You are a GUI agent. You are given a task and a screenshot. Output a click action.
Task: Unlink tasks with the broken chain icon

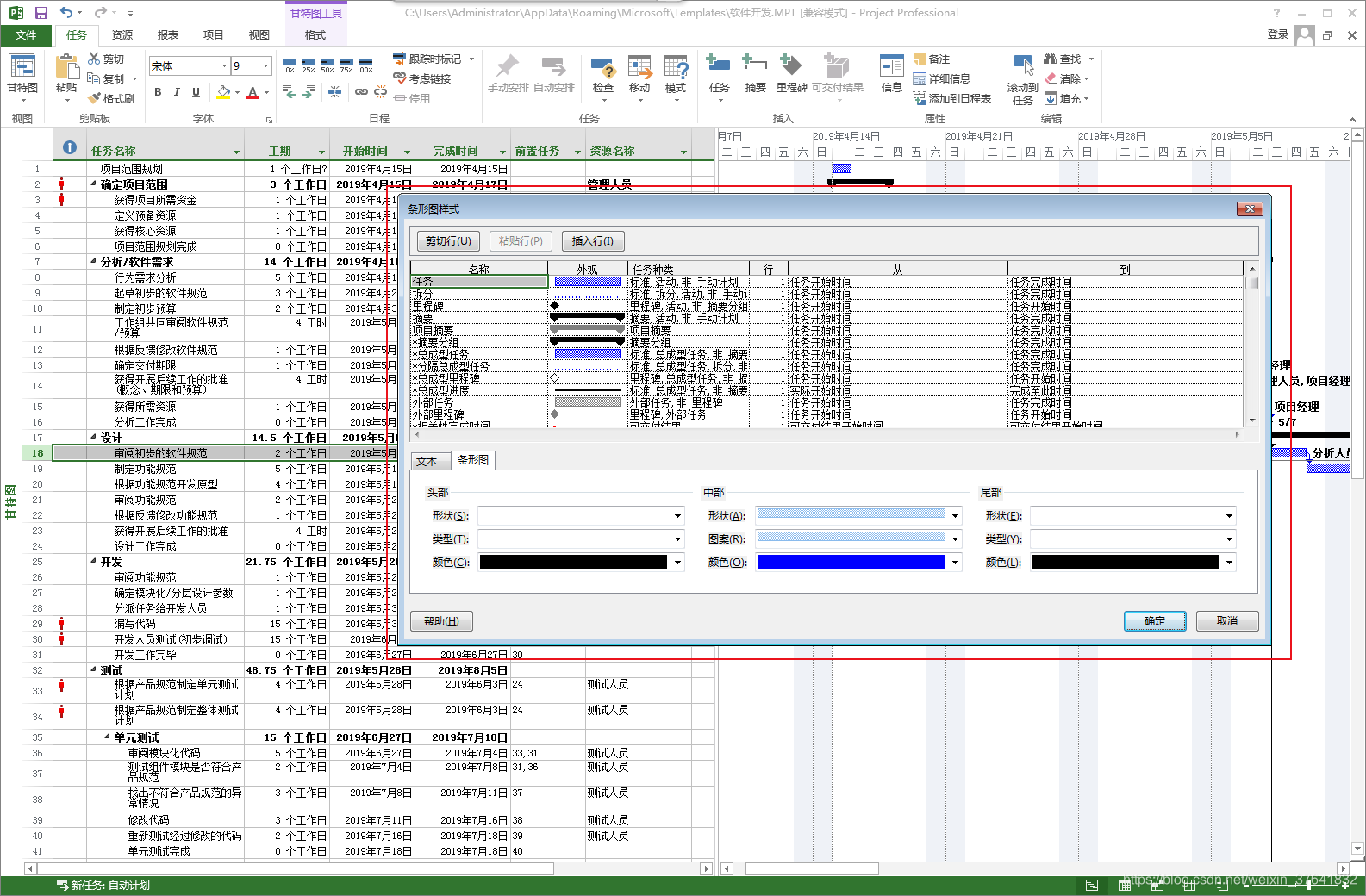click(380, 92)
